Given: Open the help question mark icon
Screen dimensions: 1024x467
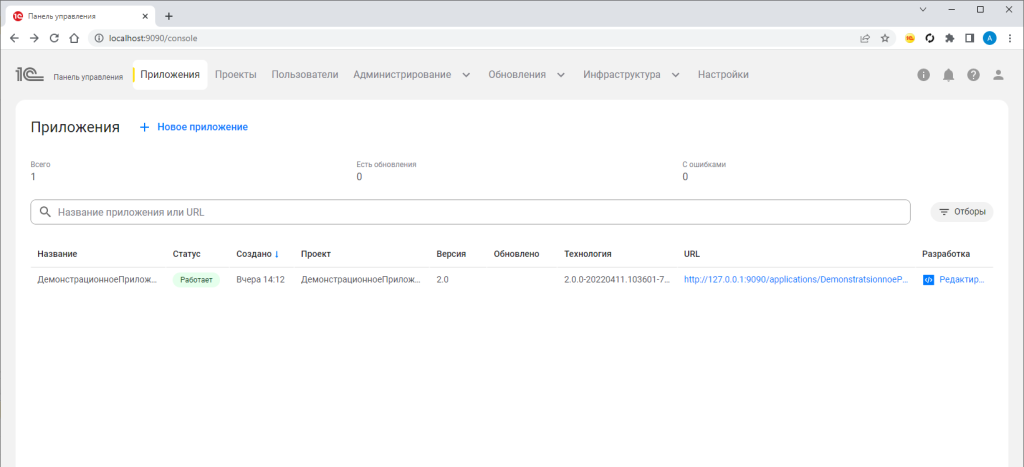Looking at the screenshot, I should pos(973,75).
